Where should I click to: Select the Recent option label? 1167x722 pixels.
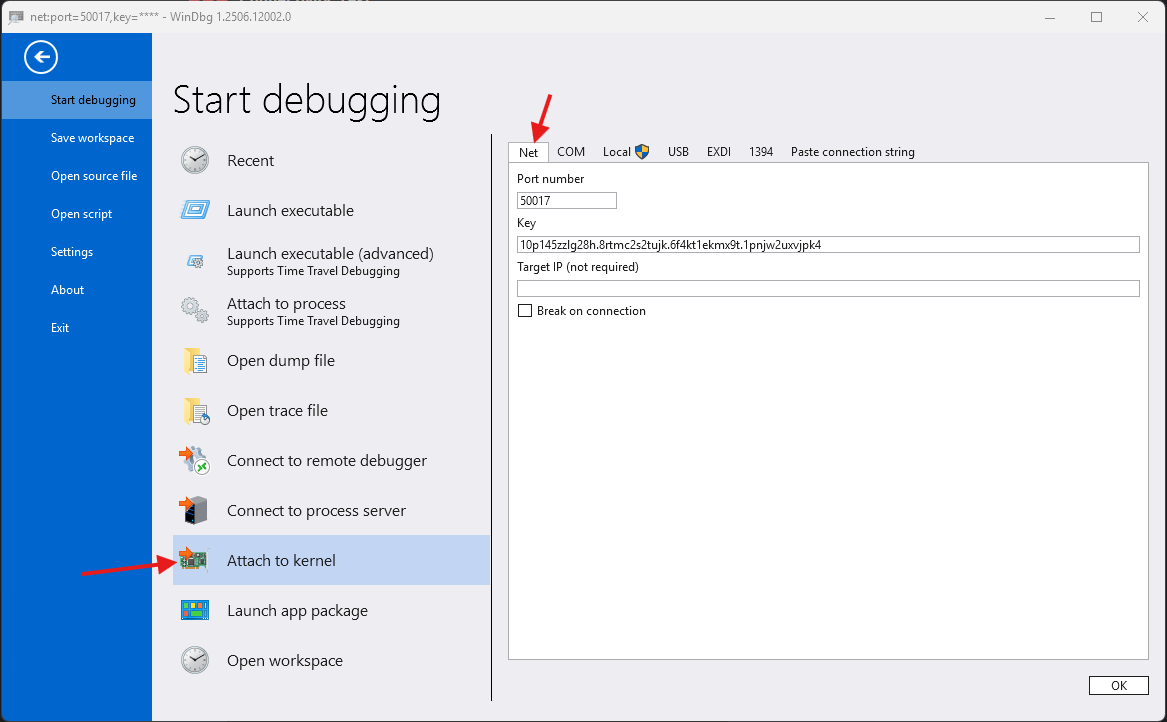point(251,161)
